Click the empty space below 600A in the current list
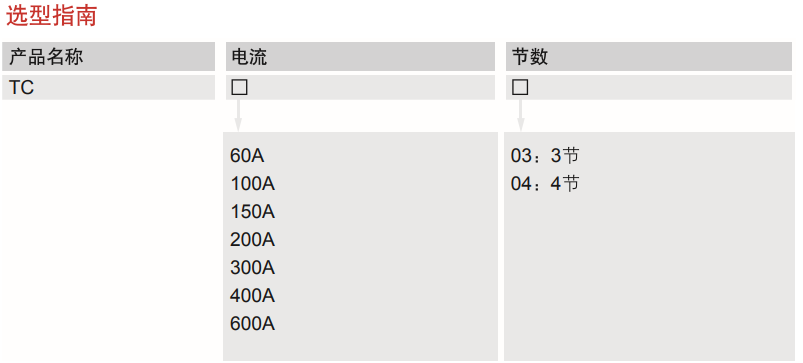This screenshot has width=803, height=363. pyautogui.click(x=360, y=347)
